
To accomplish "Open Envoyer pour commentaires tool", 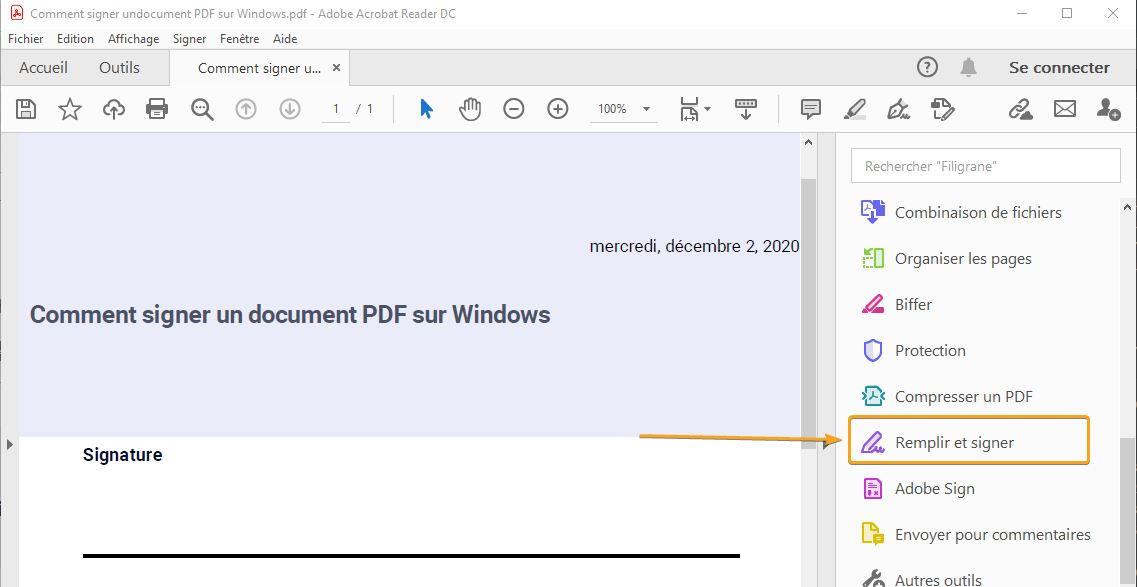I will 974,535.
